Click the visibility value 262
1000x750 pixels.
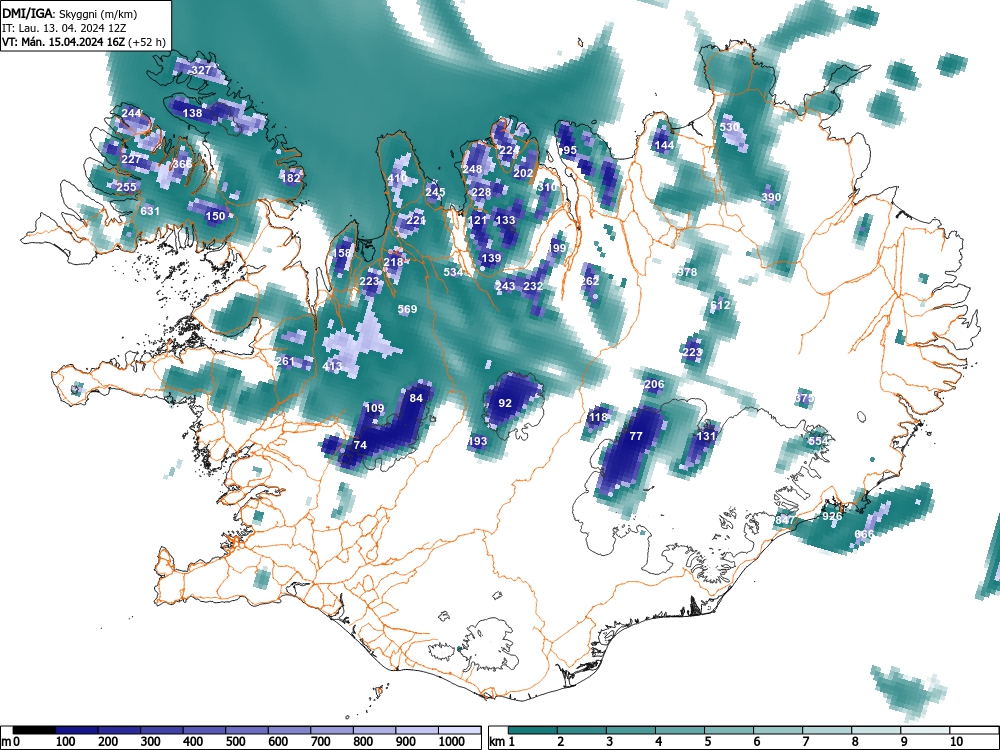[590, 281]
